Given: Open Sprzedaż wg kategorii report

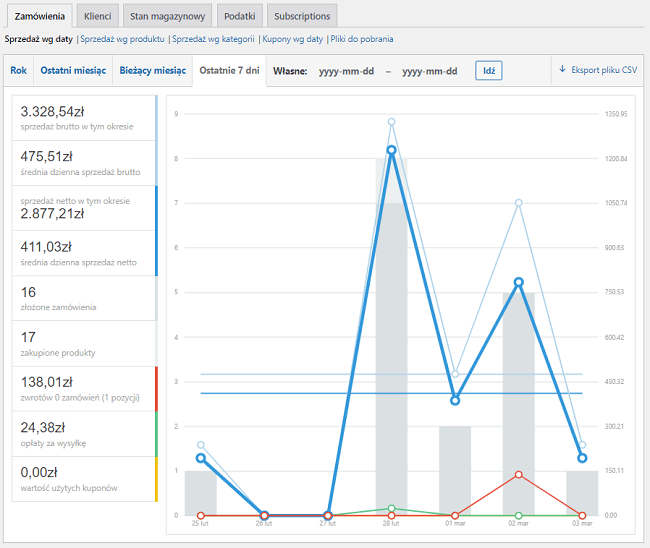Looking at the screenshot, I should 213,39.
